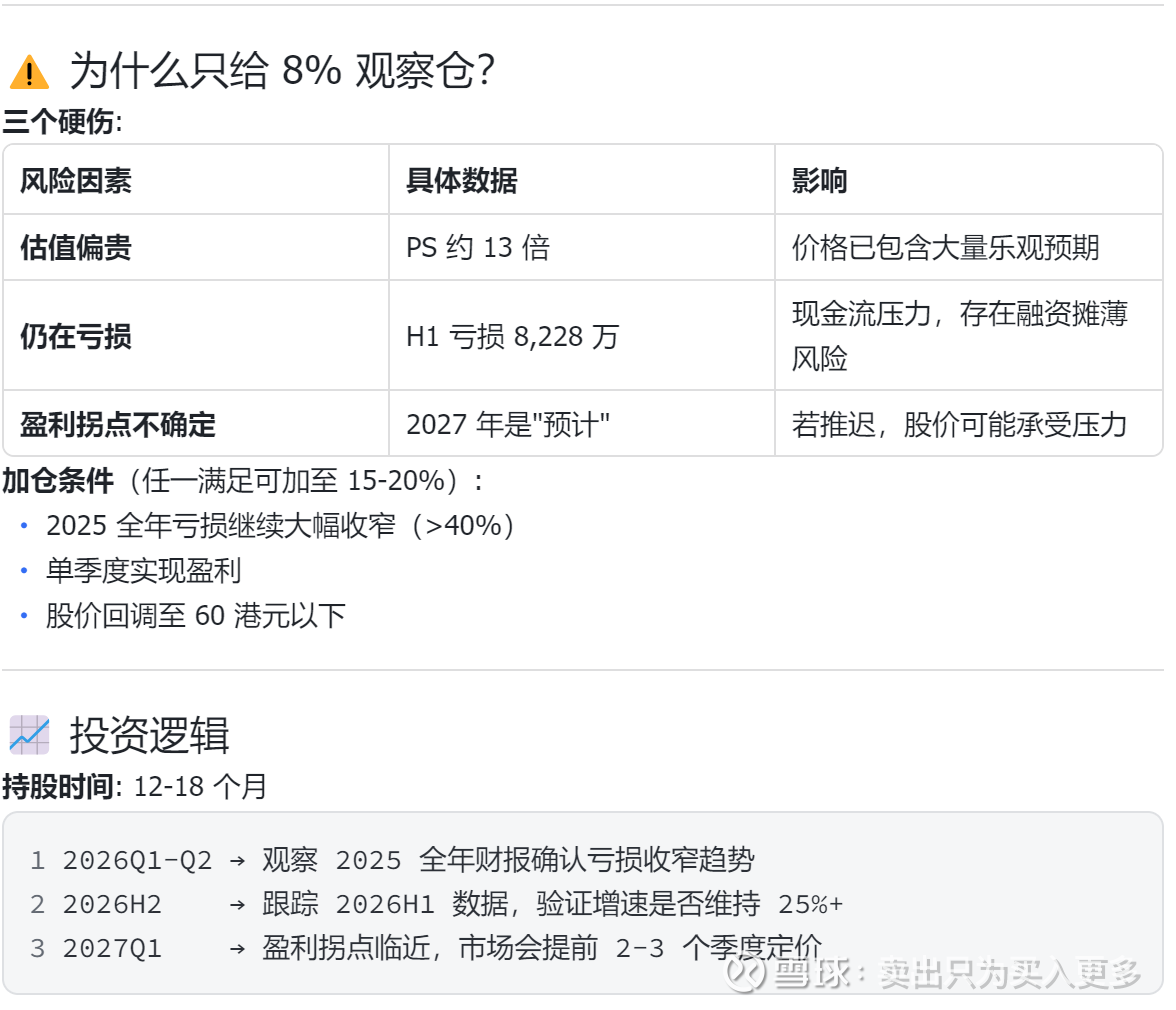This screenshot has width=1176, height=1010.
Task: Click the 具体数据 column header
Action: pyautogui.click(x=461, y=180)
